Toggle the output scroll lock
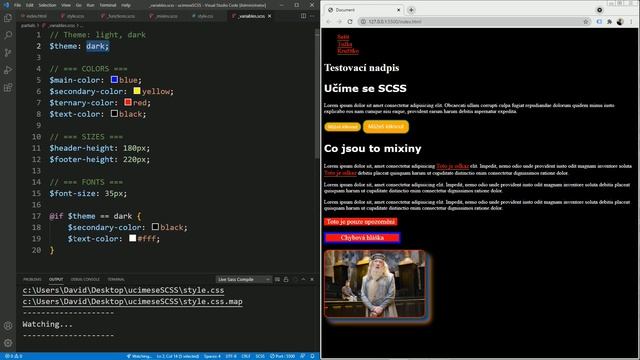The height and width of the screenshot is (360, 640). (286, 280)
